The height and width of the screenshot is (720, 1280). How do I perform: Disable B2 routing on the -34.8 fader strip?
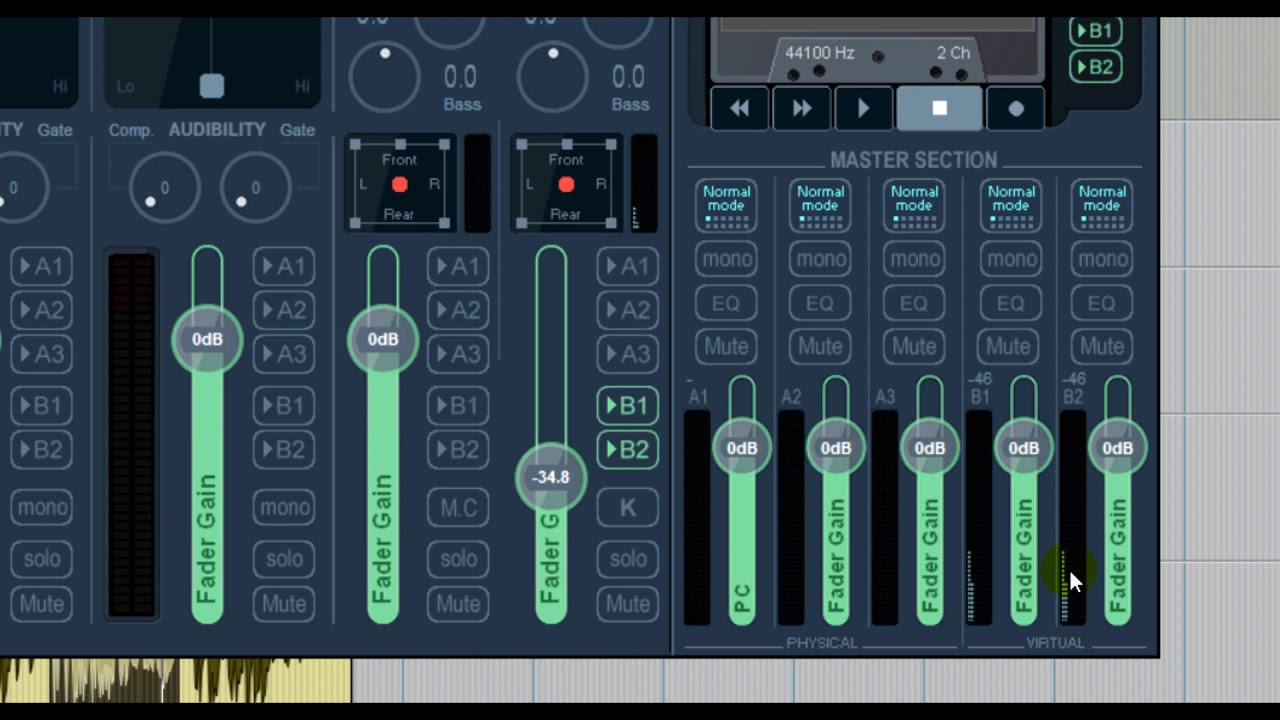[x=628, y=450]
